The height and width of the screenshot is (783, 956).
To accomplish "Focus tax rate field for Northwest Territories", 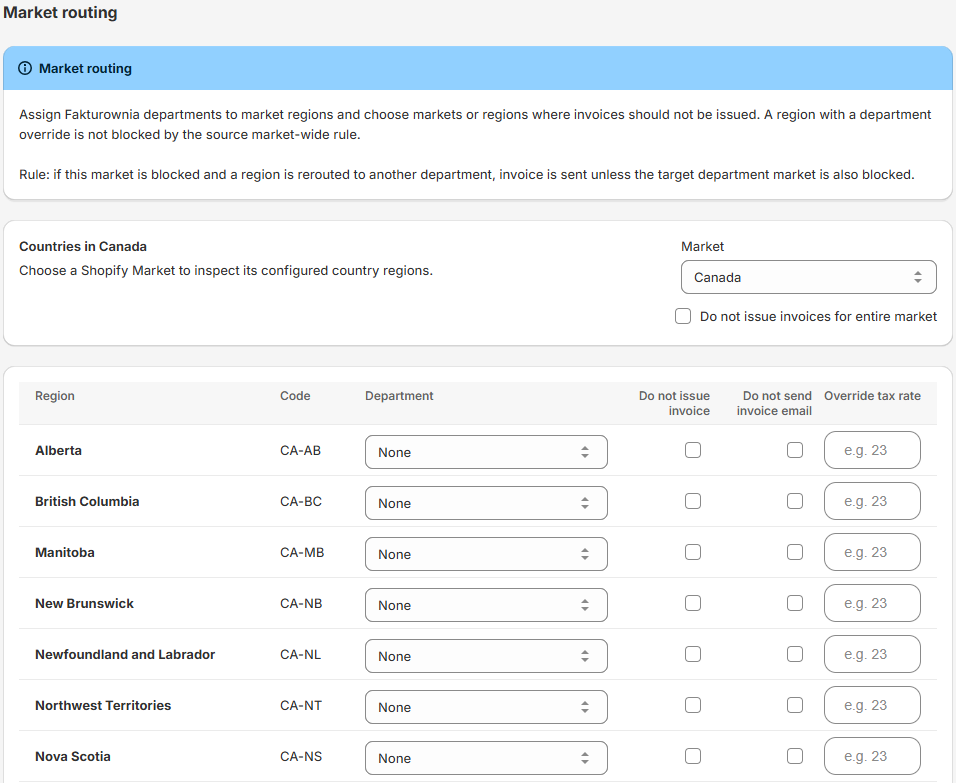I will pos(872,705).
